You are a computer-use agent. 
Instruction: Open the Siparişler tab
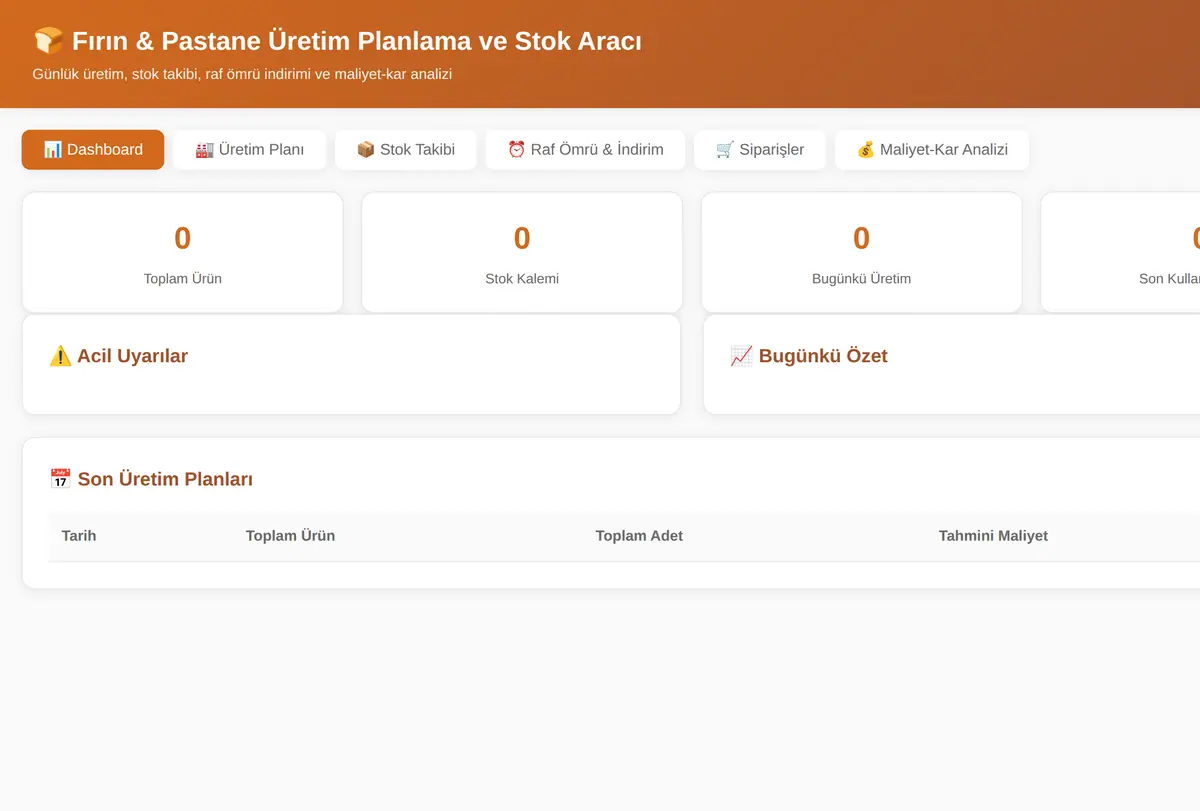760,150
